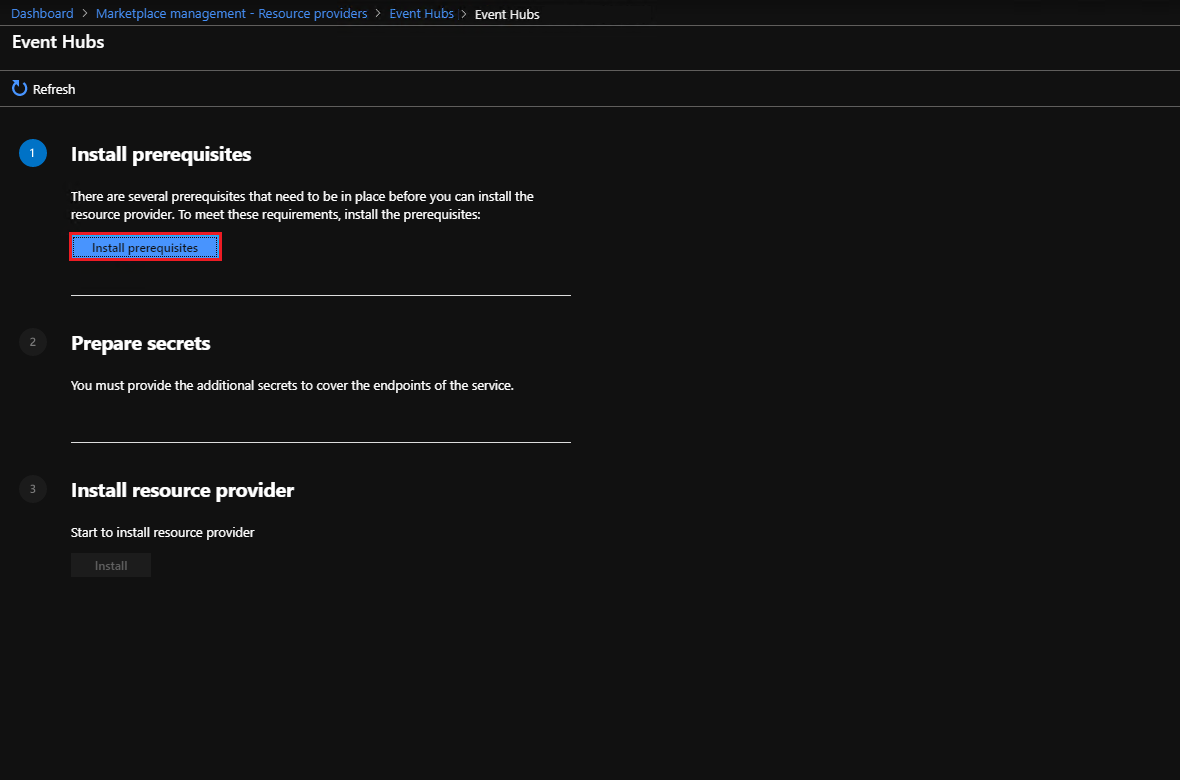Click the Event Hubs page title
The height and width of the screenshot is (780, 1180).
57,42
